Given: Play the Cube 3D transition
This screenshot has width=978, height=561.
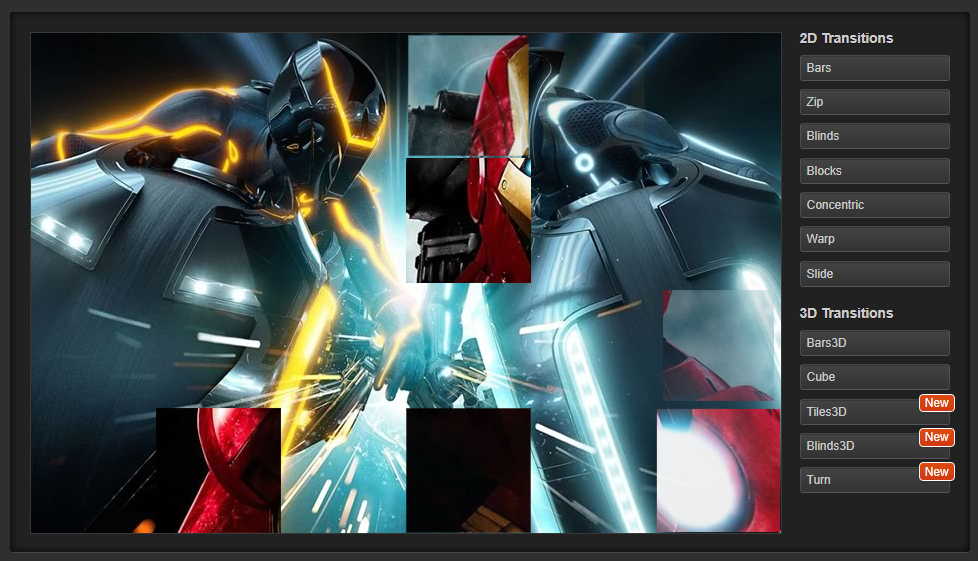Looking at the screenshot, I should tap(874, 377).
